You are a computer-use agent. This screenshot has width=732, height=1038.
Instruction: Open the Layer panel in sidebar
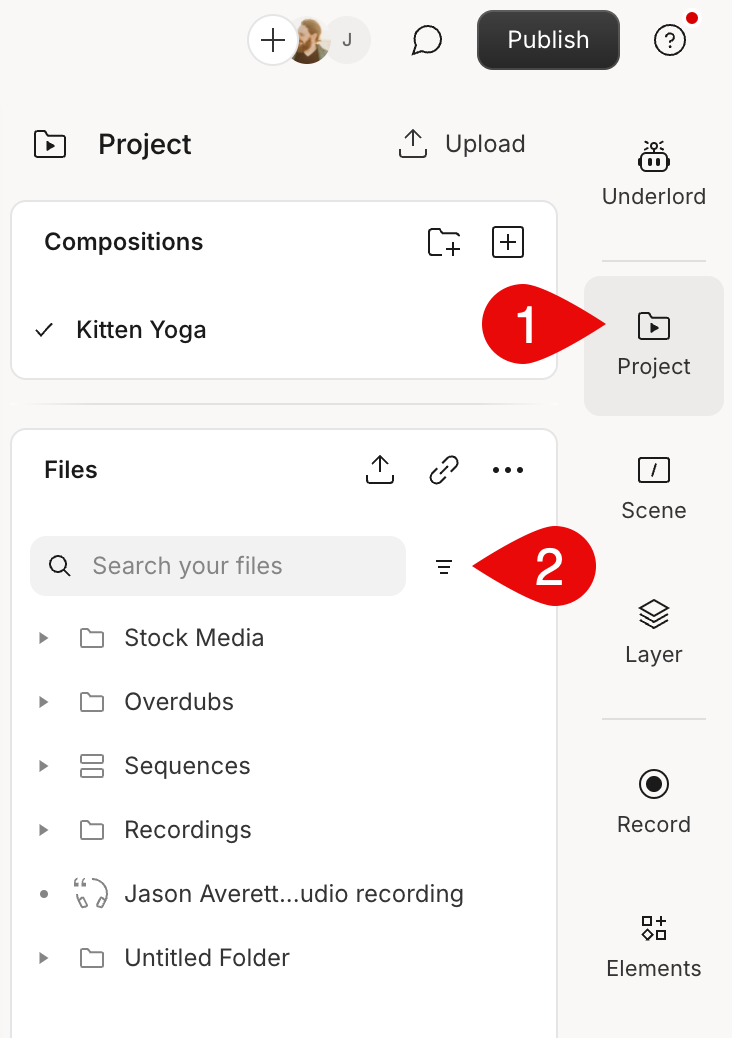tap(653, 632)
